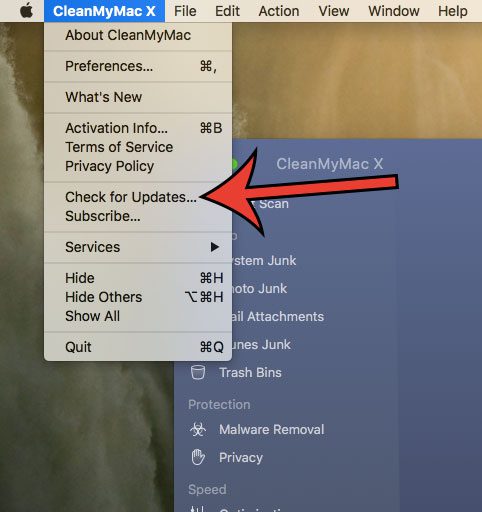Open Preferences… from the menu
The height and width of the screenshot is (512, 482).
click(138, 66)
